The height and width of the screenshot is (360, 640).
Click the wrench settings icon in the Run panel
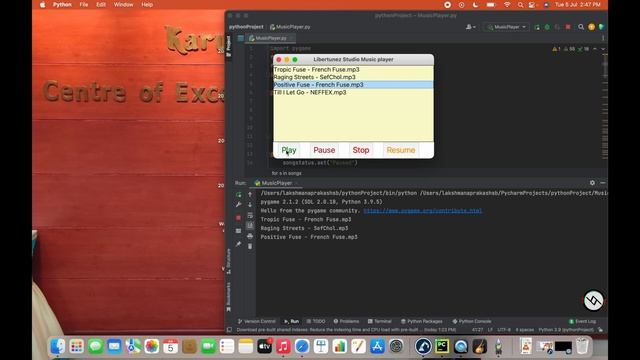[238, 204]
